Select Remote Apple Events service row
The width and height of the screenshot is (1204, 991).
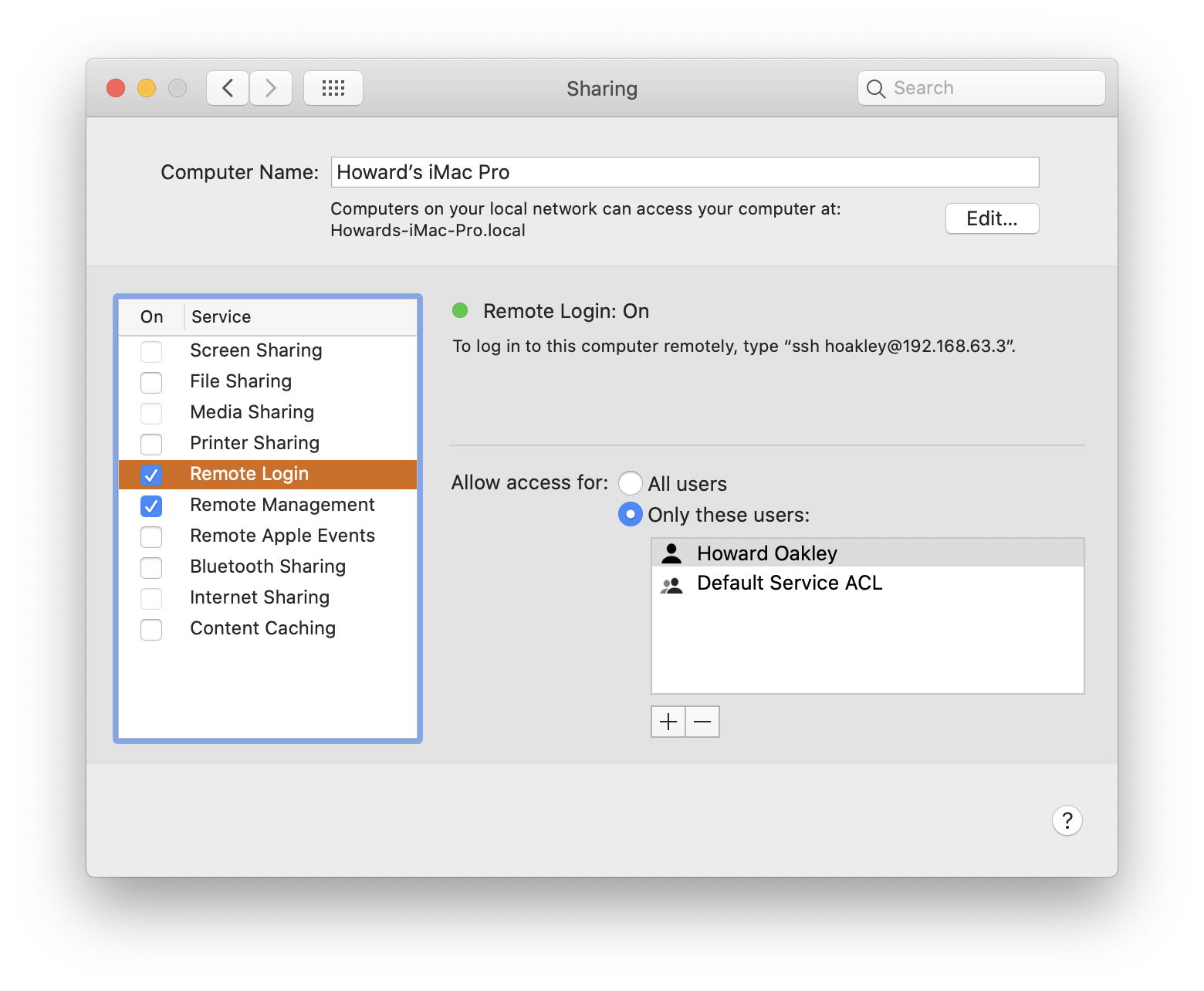(x=282, y=536)
